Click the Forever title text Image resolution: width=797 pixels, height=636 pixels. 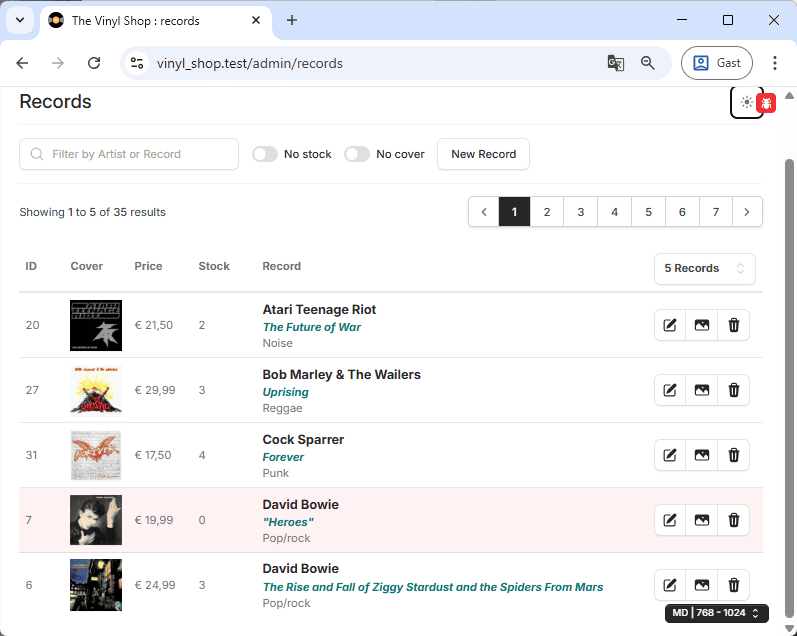(283, 457)
